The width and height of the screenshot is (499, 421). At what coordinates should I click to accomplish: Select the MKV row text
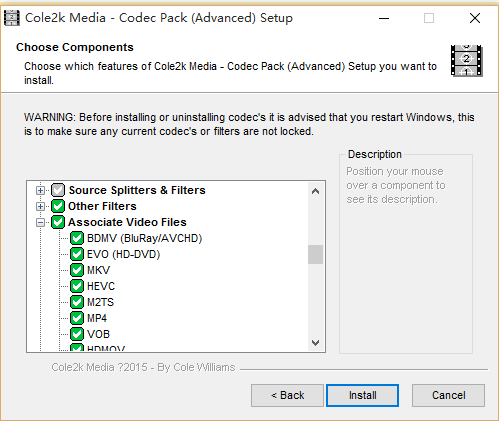tap(98, 270)
